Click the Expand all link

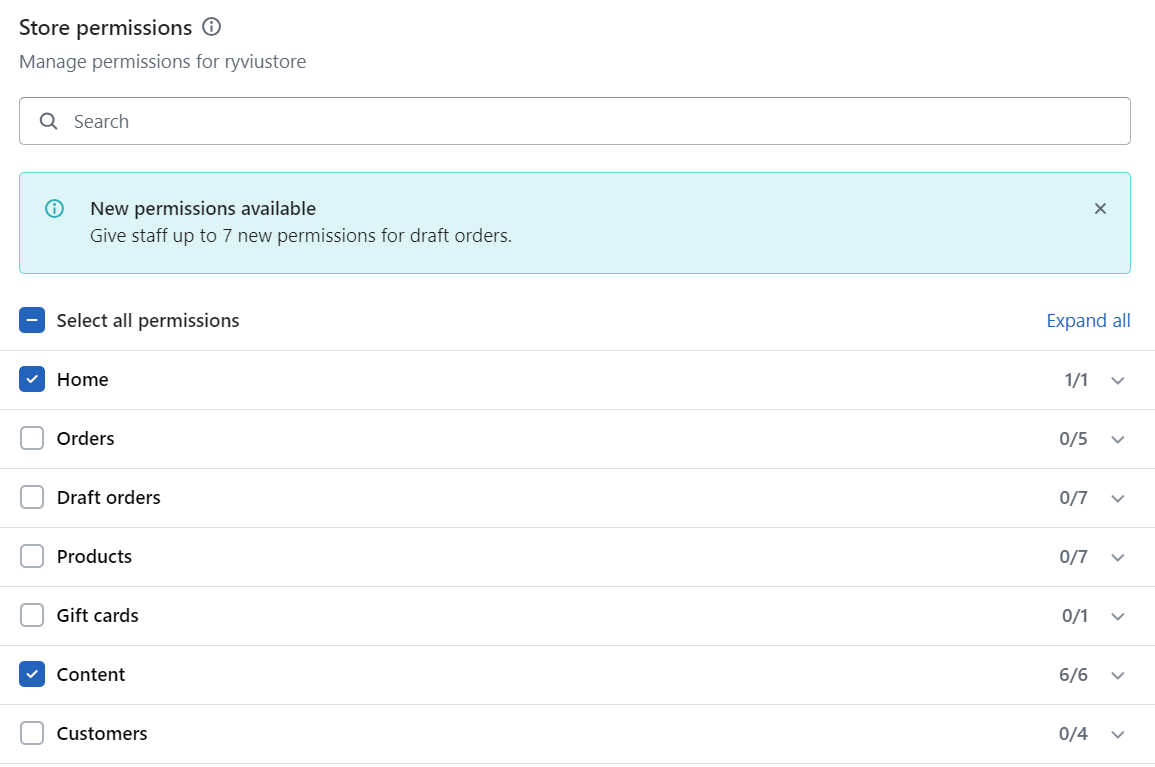[1088, 321]
